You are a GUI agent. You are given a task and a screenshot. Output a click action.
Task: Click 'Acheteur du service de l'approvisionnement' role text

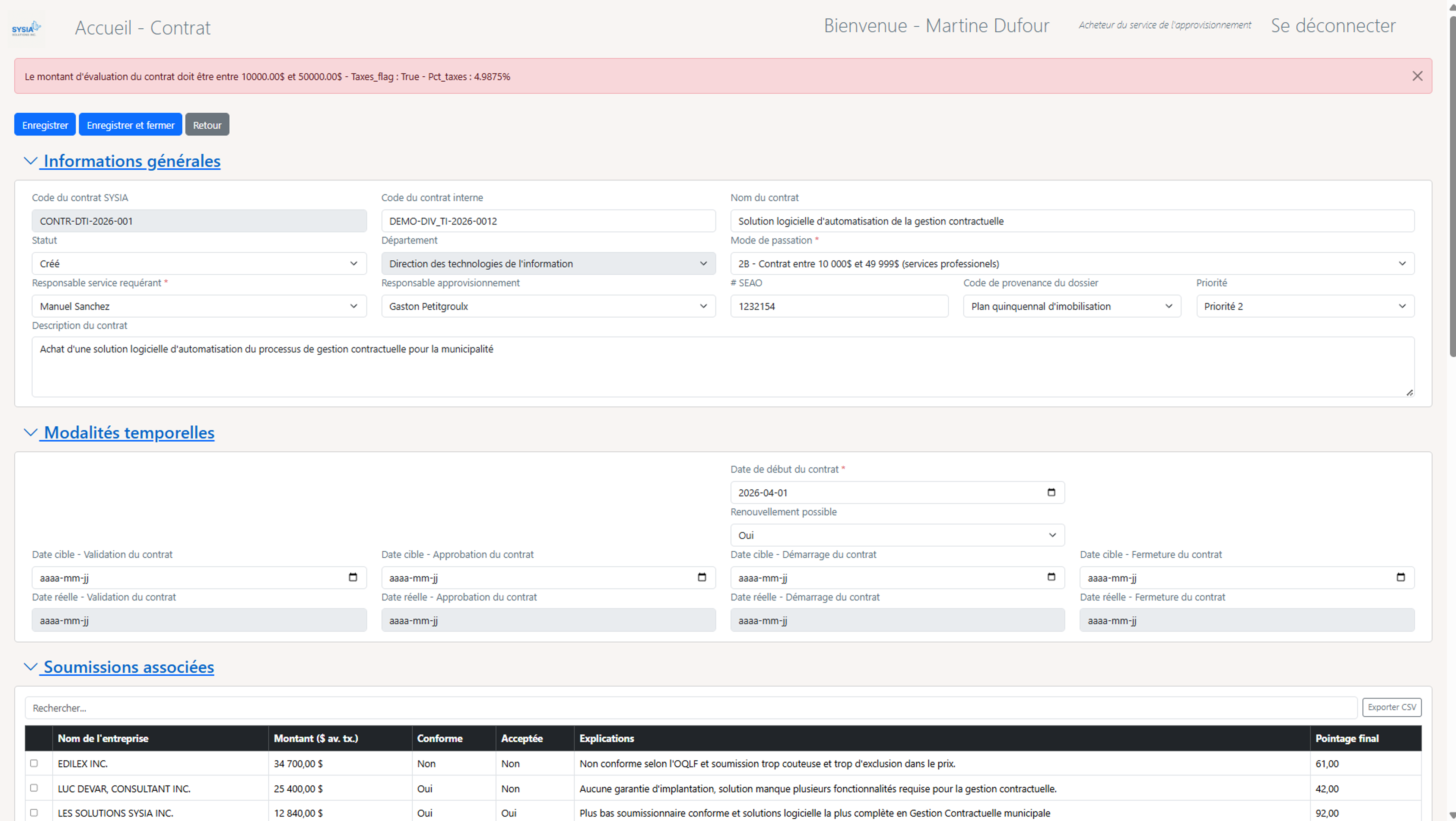(x=1164, y=25)
